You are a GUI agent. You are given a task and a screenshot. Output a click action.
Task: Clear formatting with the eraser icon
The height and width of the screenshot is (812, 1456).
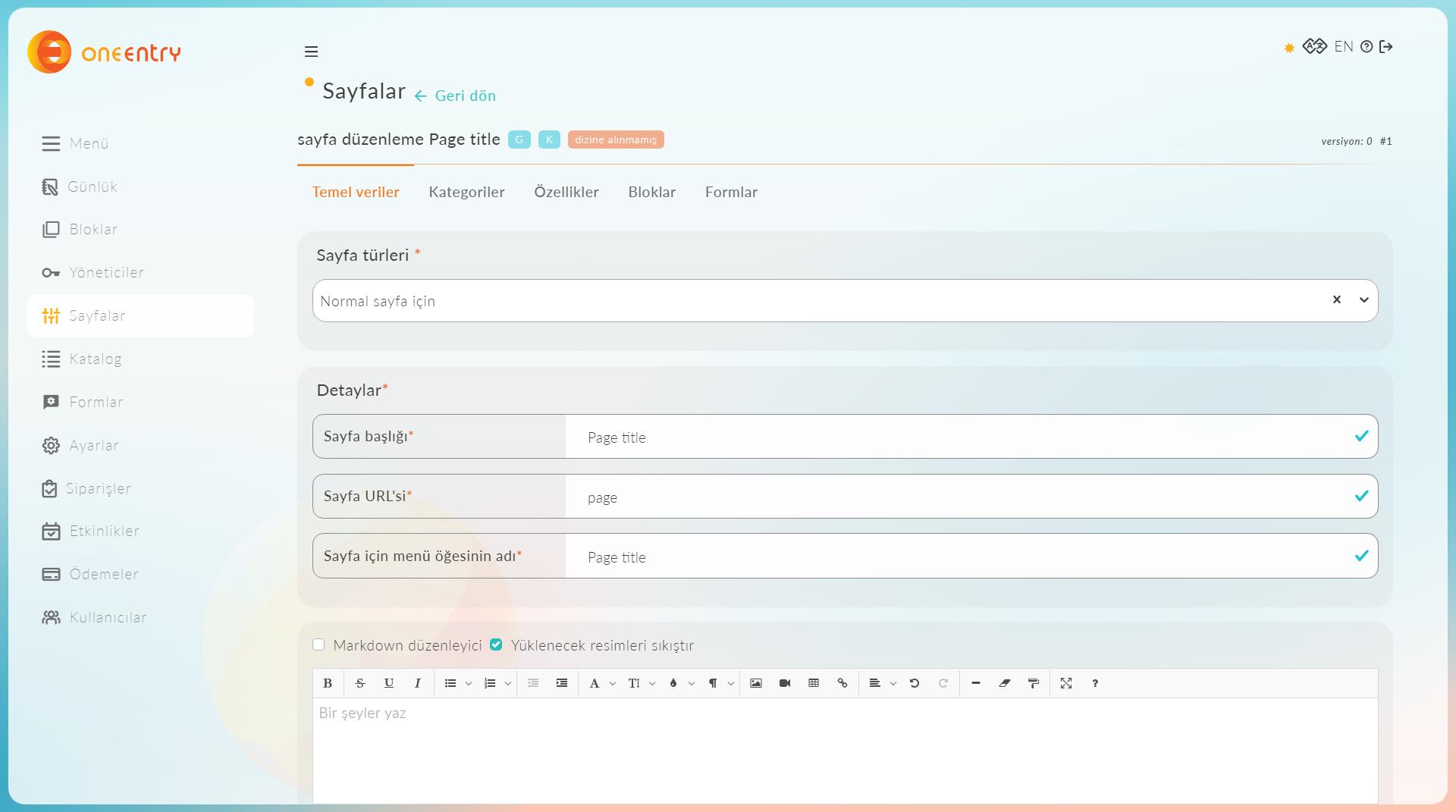[1005, 683]
